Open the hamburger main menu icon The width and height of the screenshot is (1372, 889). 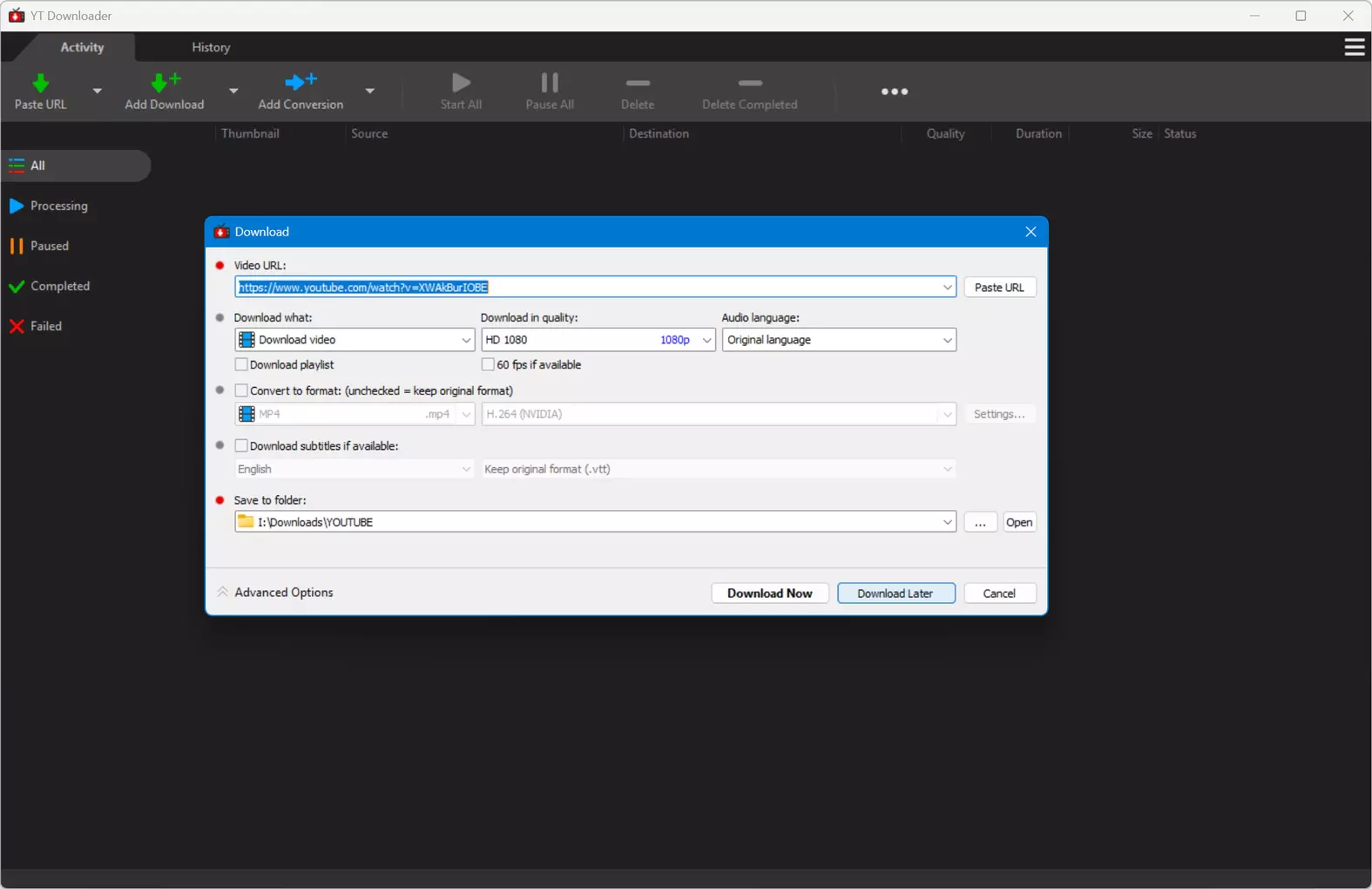[1354, 47]
